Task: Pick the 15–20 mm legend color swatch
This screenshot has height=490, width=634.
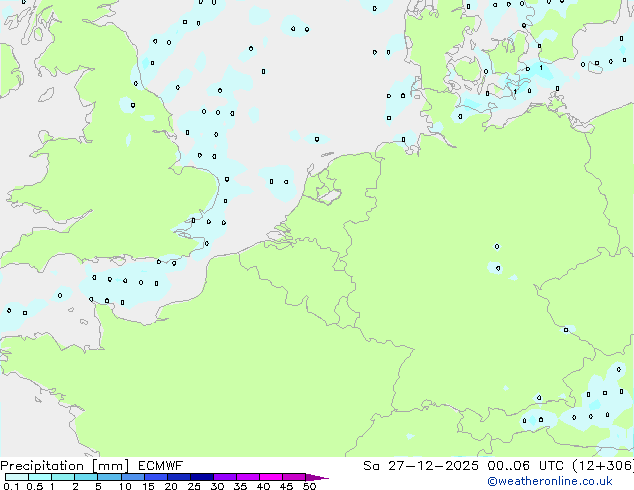Action: (155, 477)
